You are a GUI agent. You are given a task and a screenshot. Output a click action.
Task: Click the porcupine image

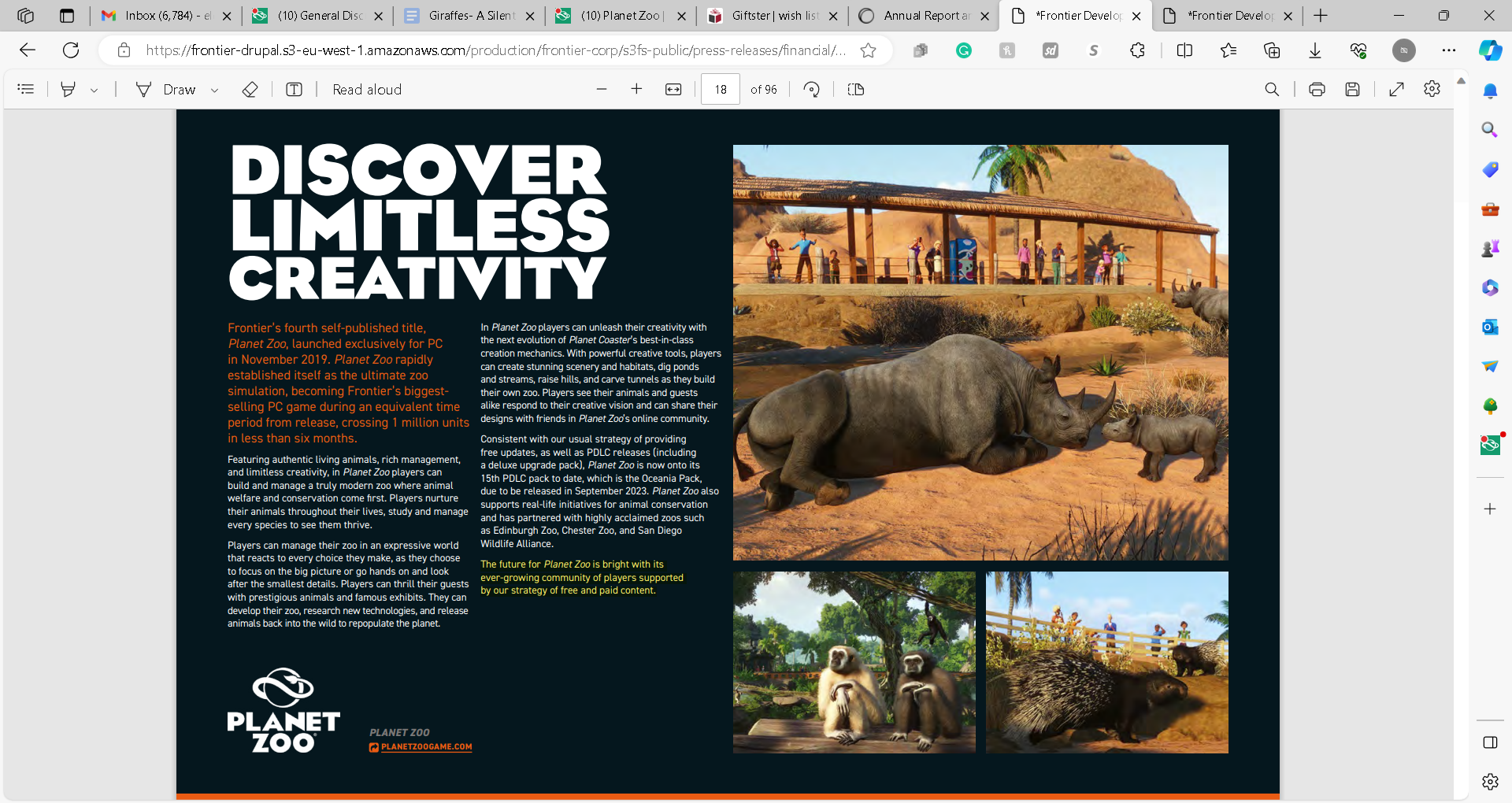(1107, 662)
